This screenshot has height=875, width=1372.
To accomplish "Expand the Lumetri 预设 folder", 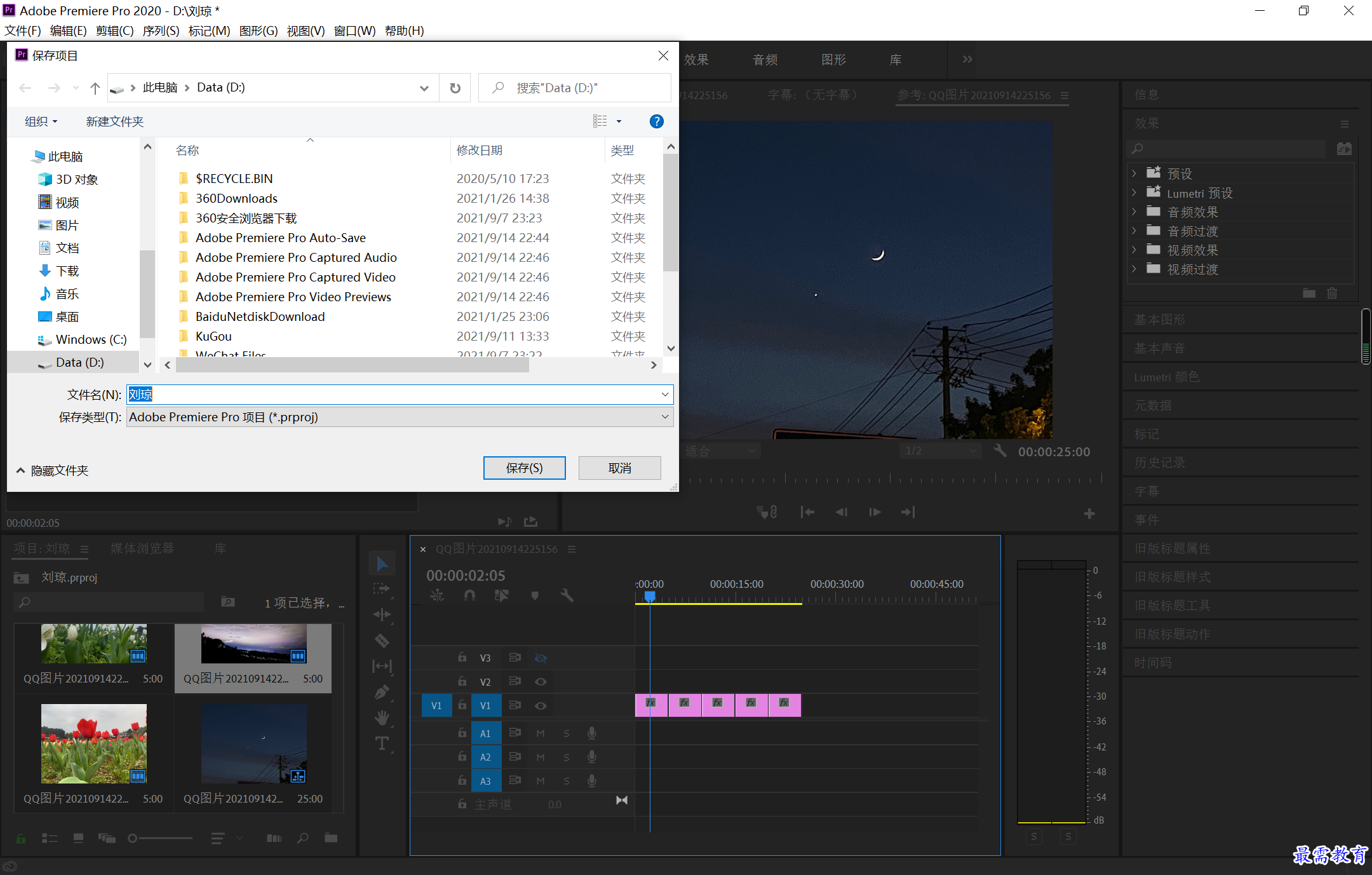I will (x=1134, y=193).
